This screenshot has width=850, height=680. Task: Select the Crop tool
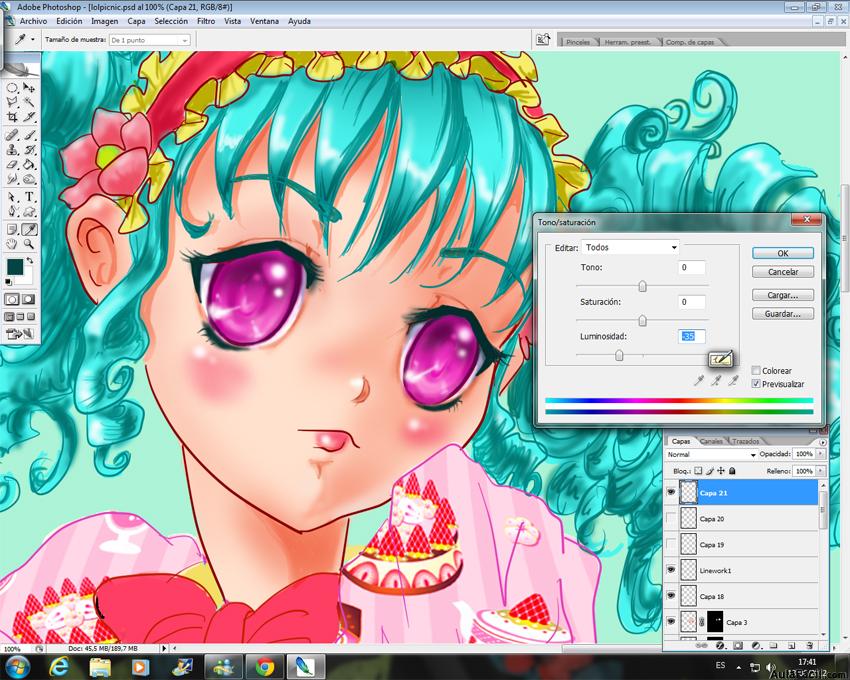(x=12, y=116)
